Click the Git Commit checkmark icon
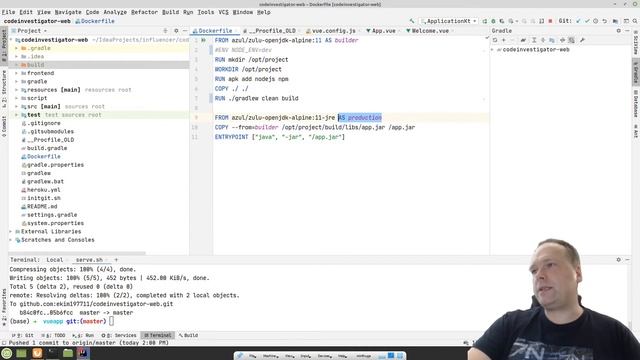Viewport: 640px width, 360px height. click(x=587, y=21)
